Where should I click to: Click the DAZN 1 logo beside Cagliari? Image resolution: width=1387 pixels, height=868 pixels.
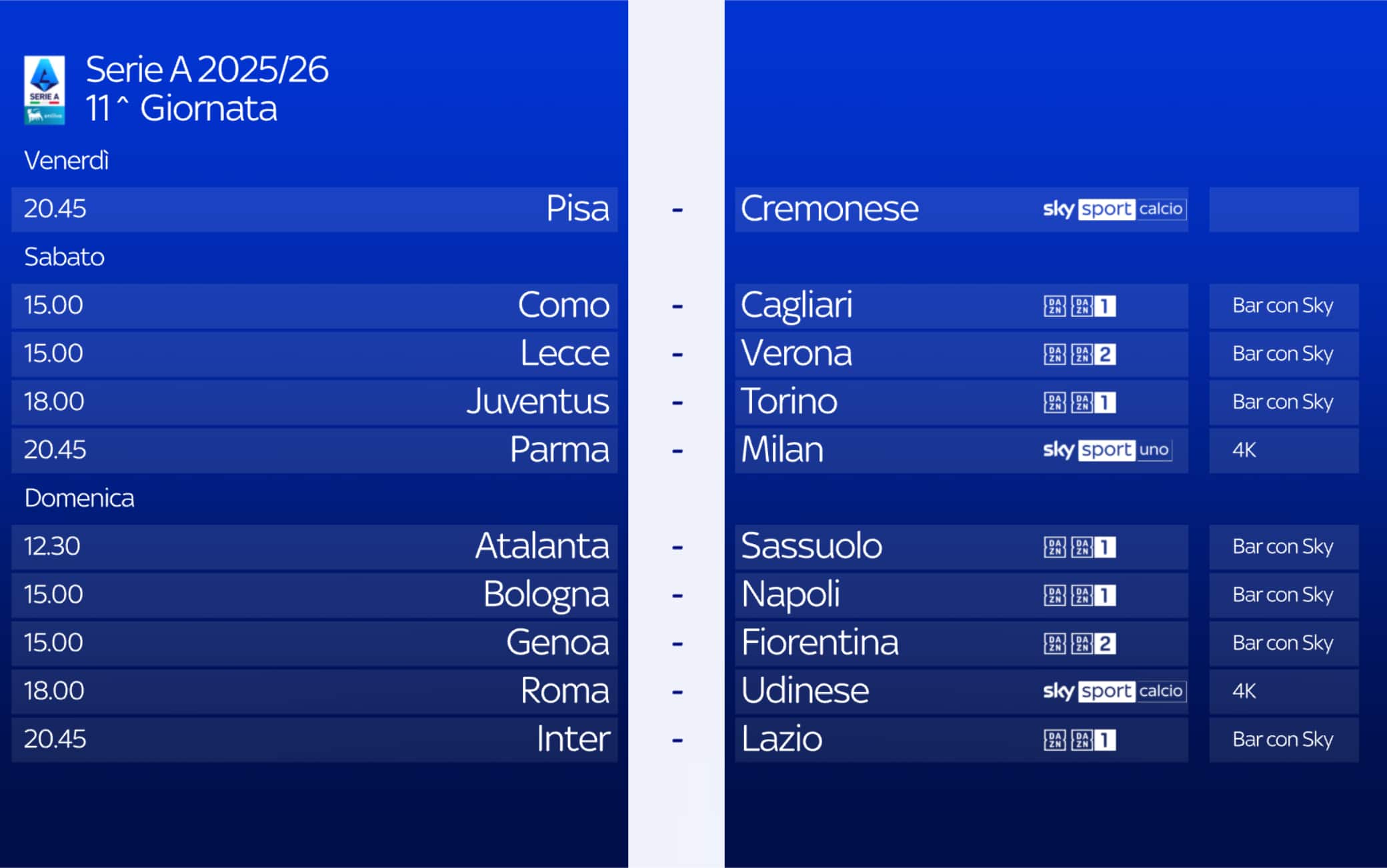click(x=1080, y=306)
